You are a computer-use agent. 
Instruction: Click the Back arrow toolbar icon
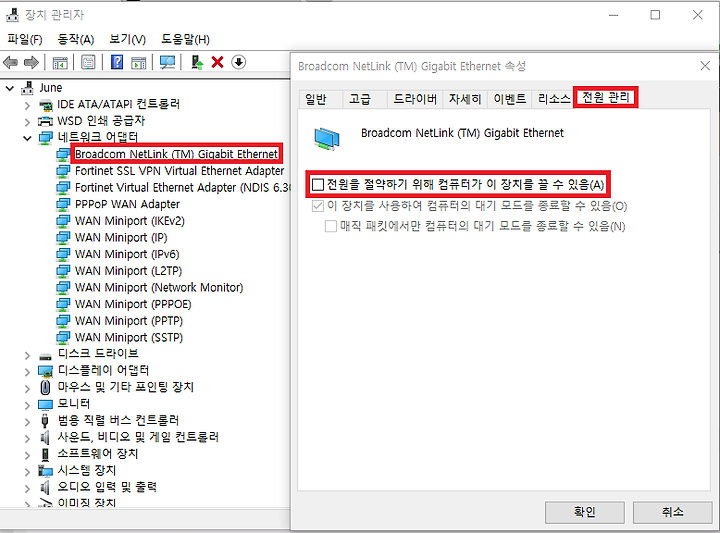click(x=11, y=62)
